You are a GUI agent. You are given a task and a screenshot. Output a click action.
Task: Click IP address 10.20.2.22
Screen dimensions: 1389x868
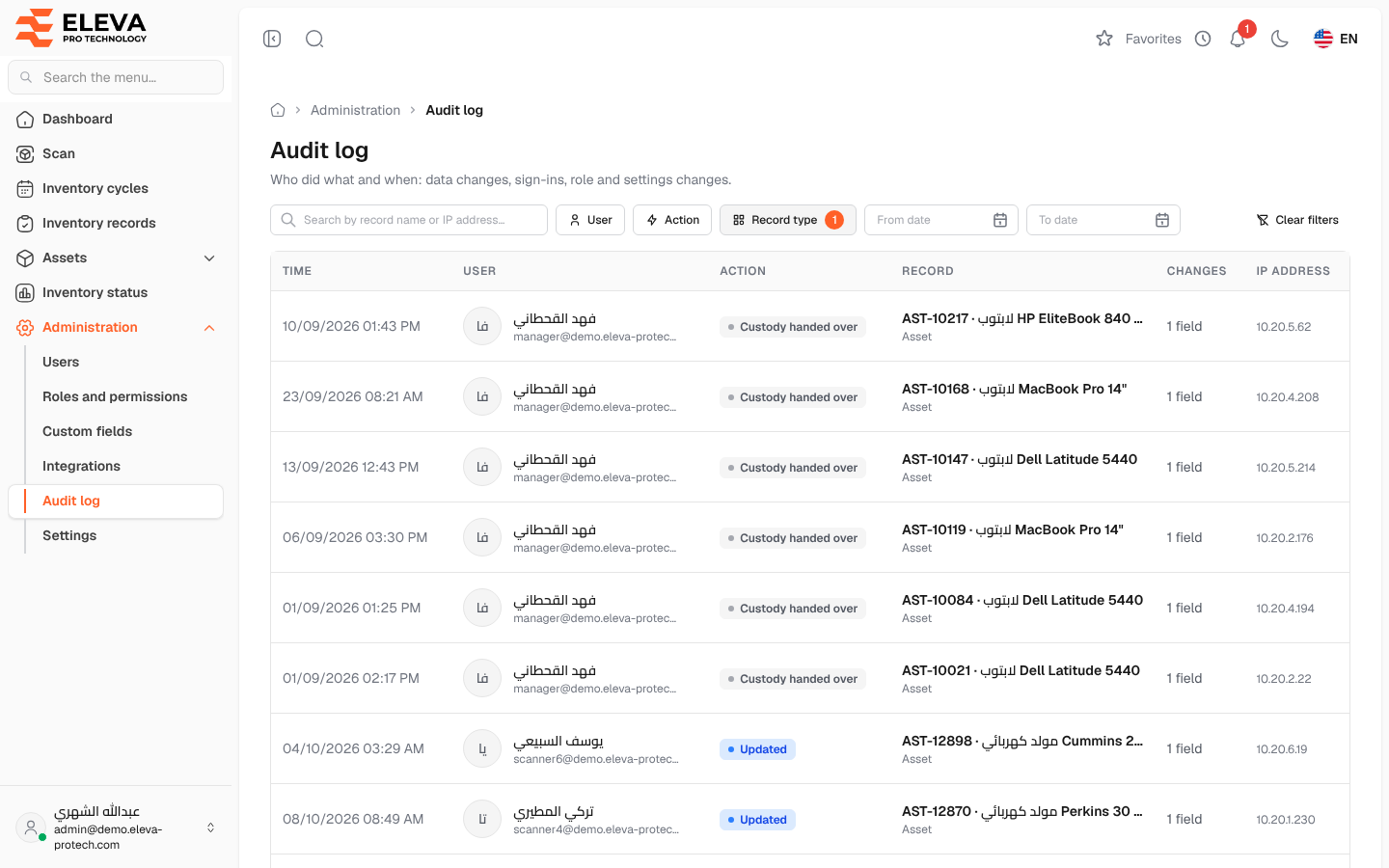pos(1283,679)
